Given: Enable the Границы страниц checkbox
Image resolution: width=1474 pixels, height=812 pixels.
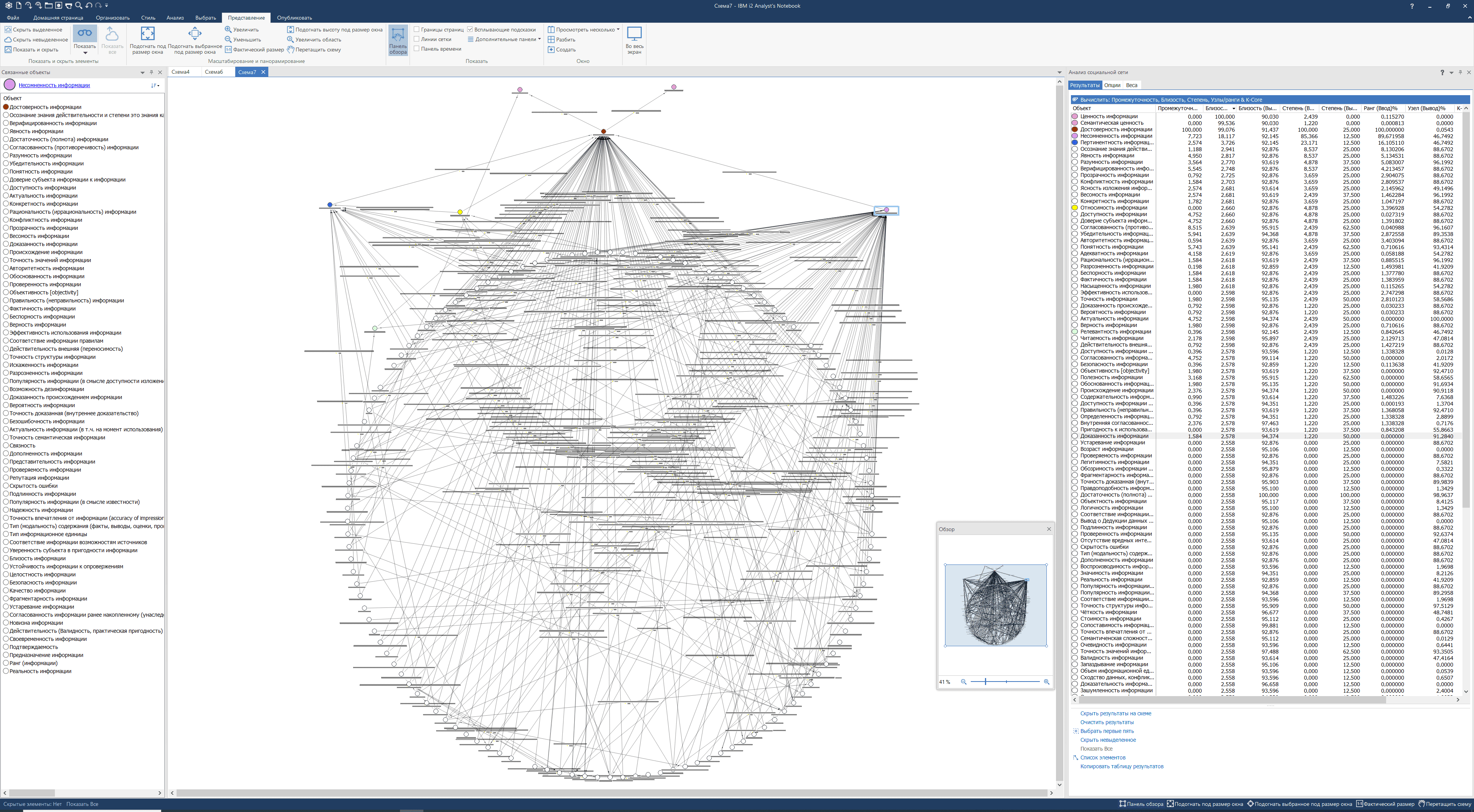Looking at the screenshot, I should click(x=416, y=29).
